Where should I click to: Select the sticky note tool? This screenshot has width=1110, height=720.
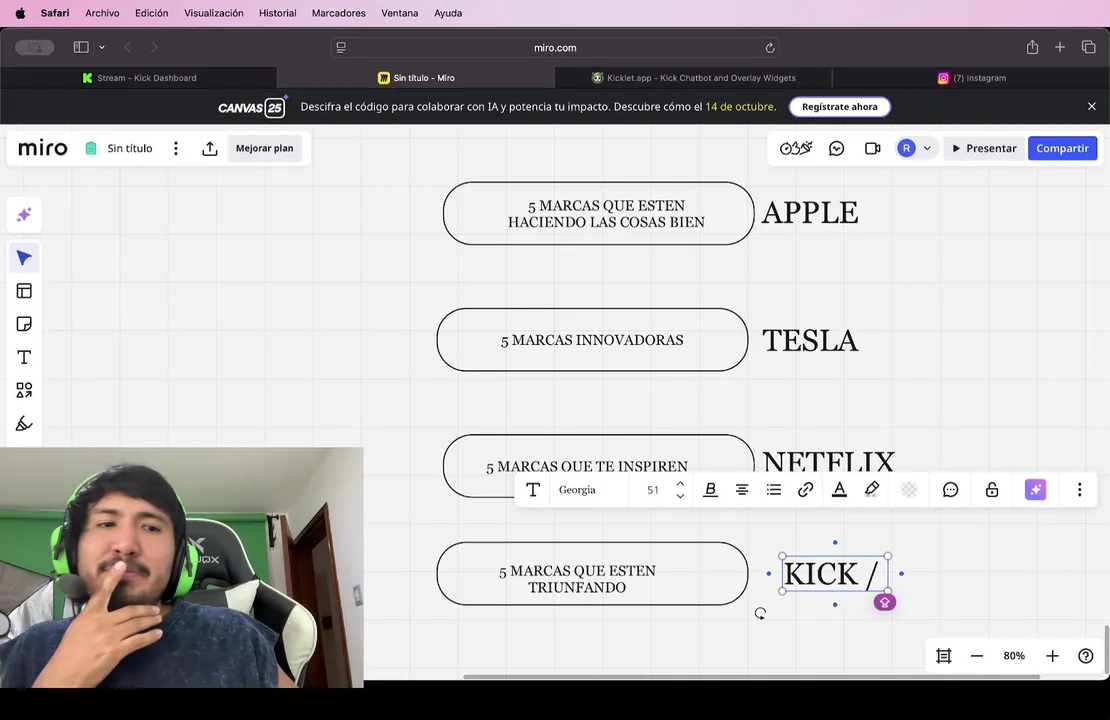[24, 324]
